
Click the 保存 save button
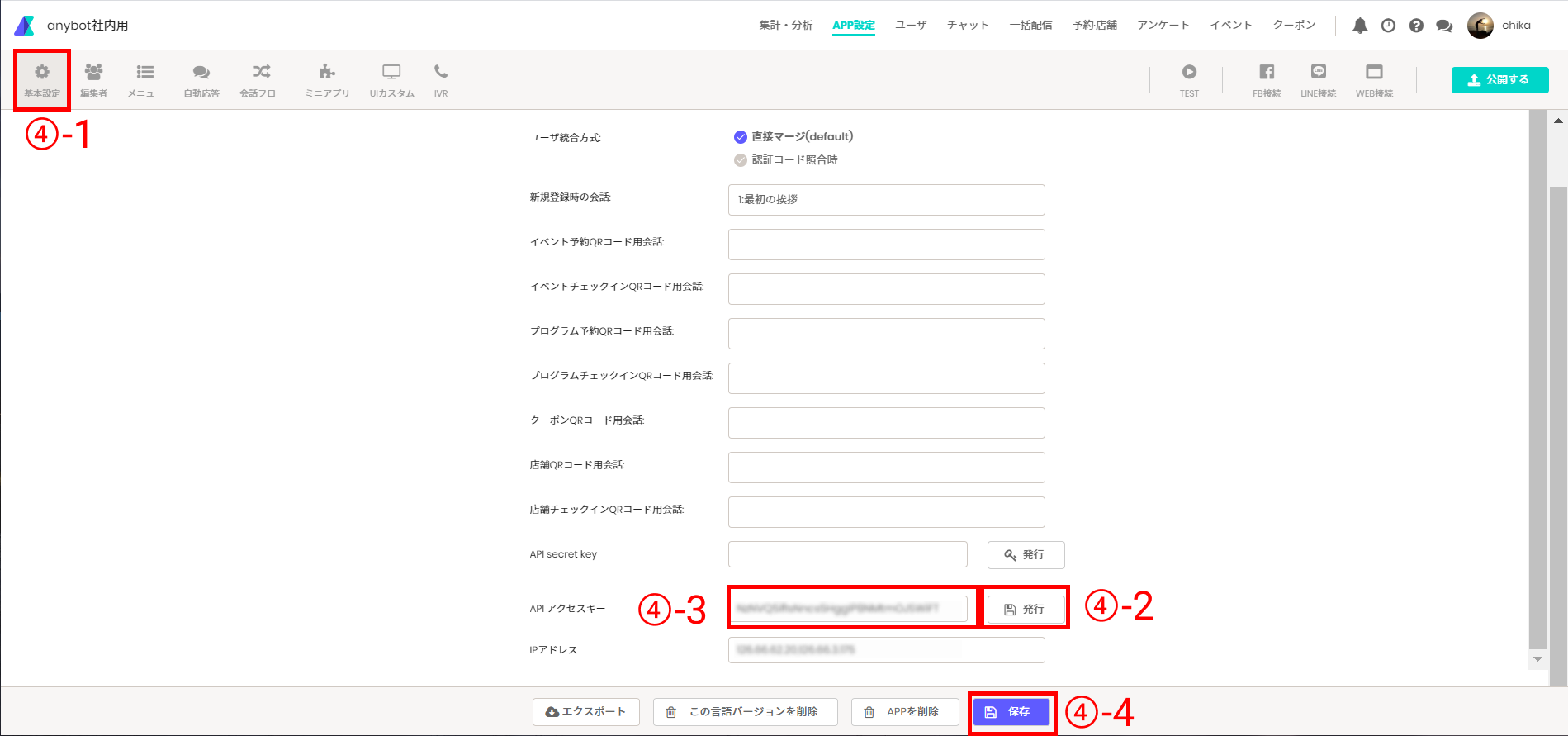pyautogui.click(x=1011, y=712)
